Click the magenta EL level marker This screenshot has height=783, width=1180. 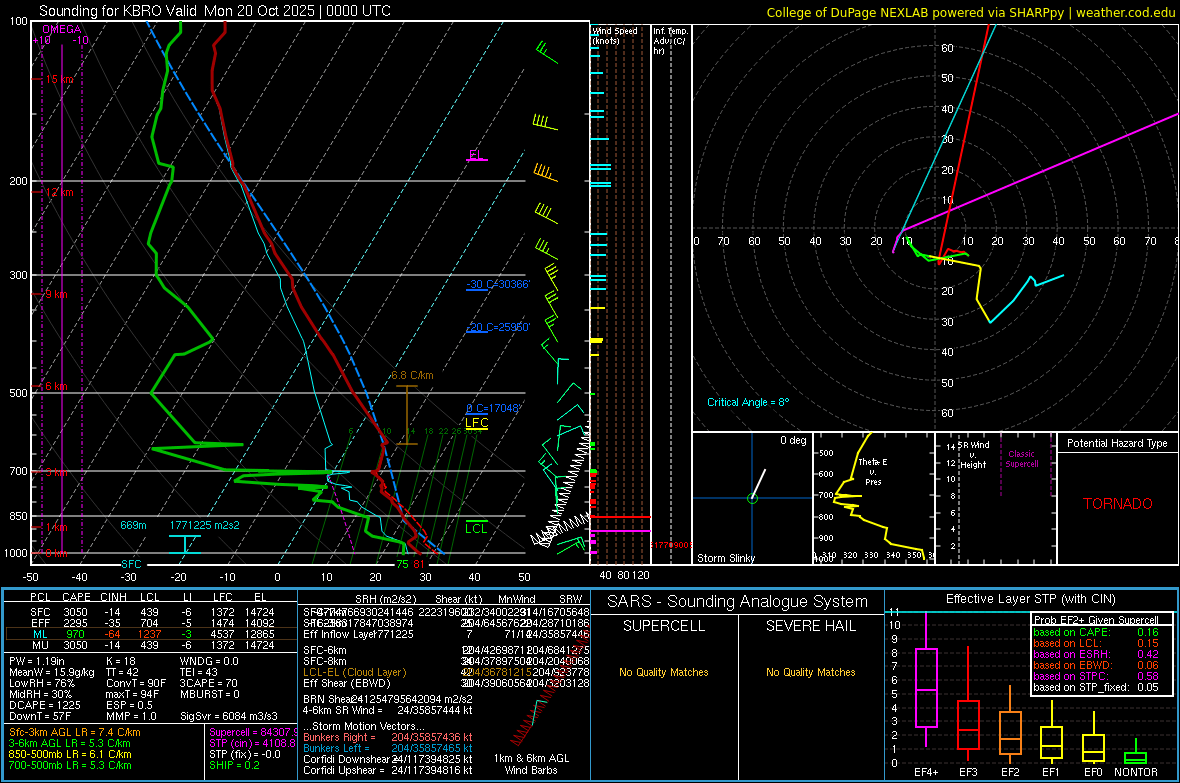(x=476, y=157)
